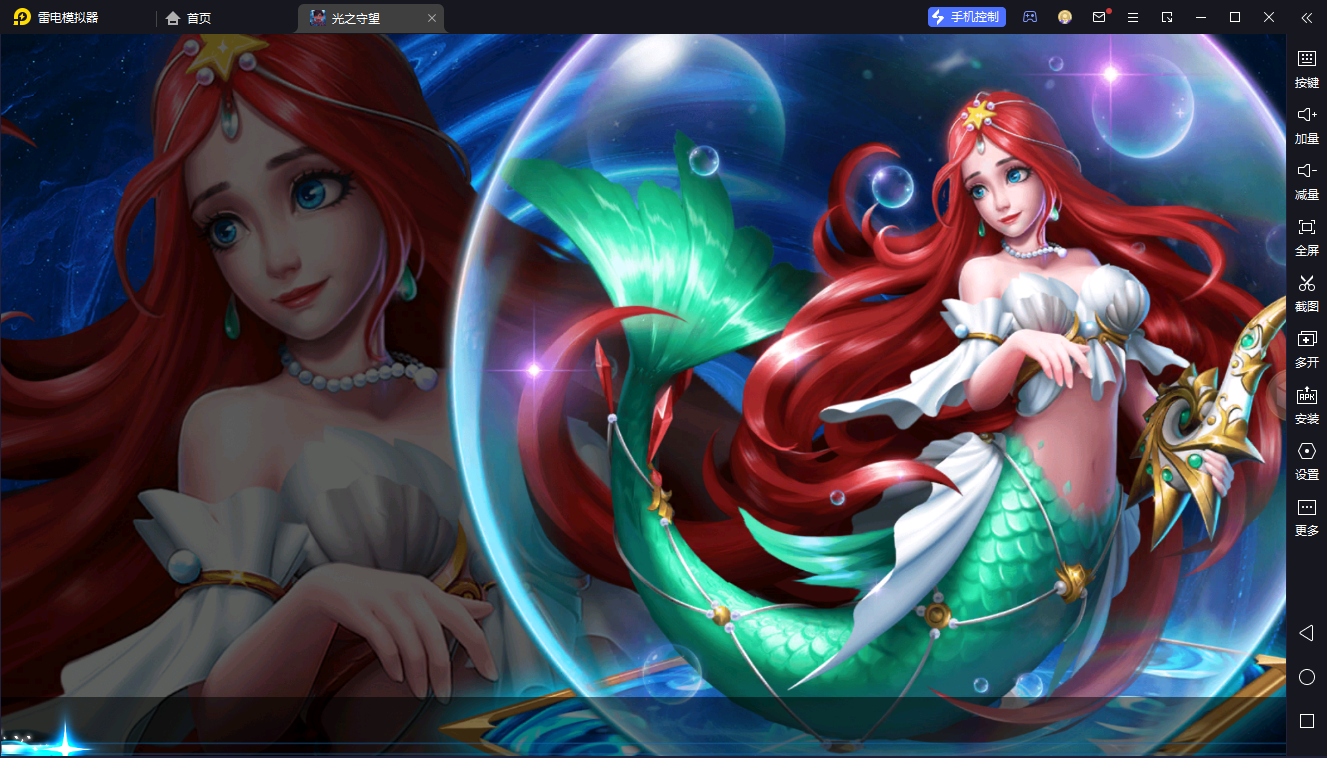1327x758 pixels.
Task: Open the gamepad controller icon
Action: (x=1029, y=17)
